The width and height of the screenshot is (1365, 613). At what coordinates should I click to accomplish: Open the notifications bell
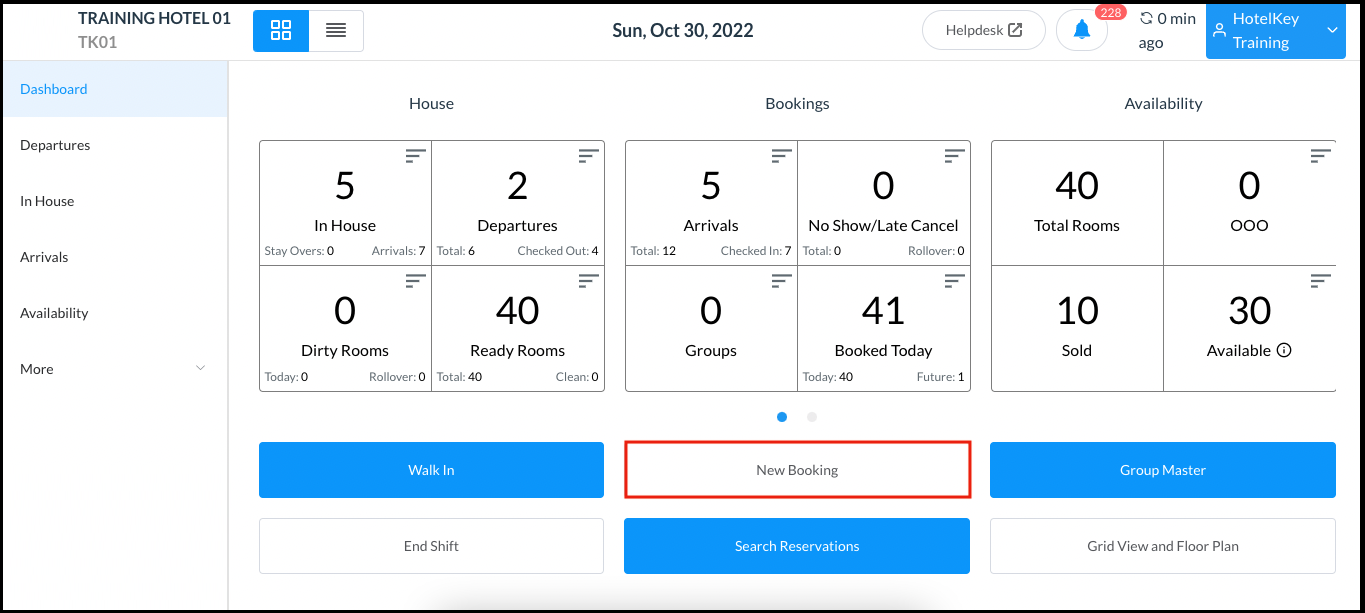(1081, 30)
